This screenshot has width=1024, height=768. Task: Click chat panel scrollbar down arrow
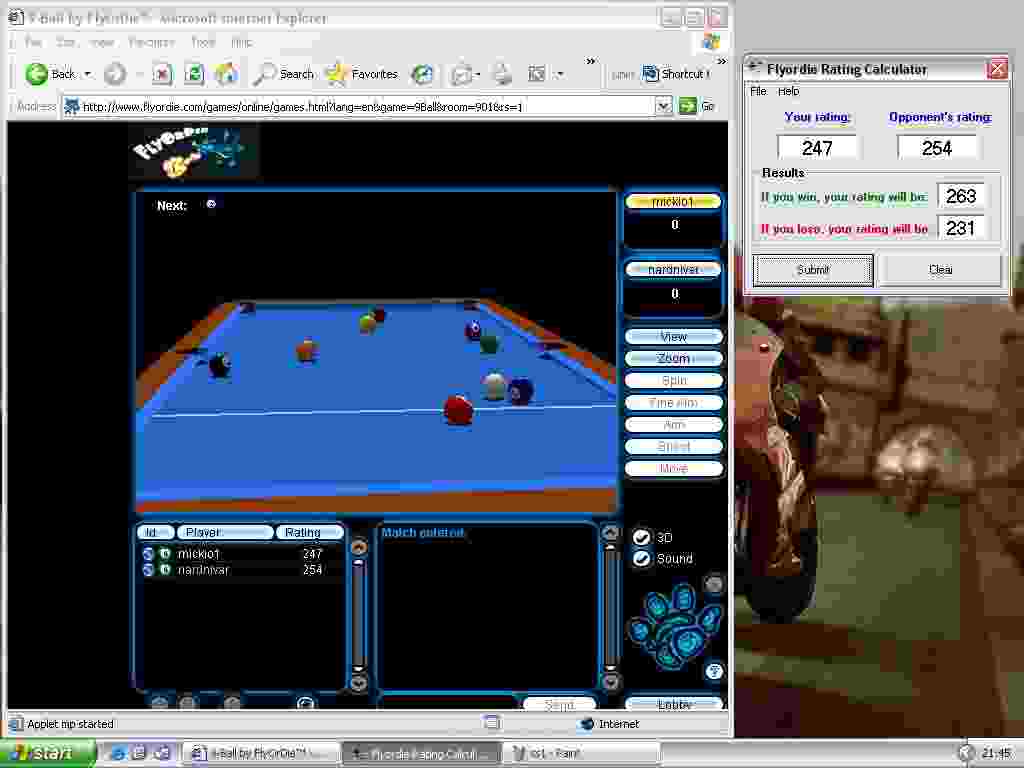[610, 682]
